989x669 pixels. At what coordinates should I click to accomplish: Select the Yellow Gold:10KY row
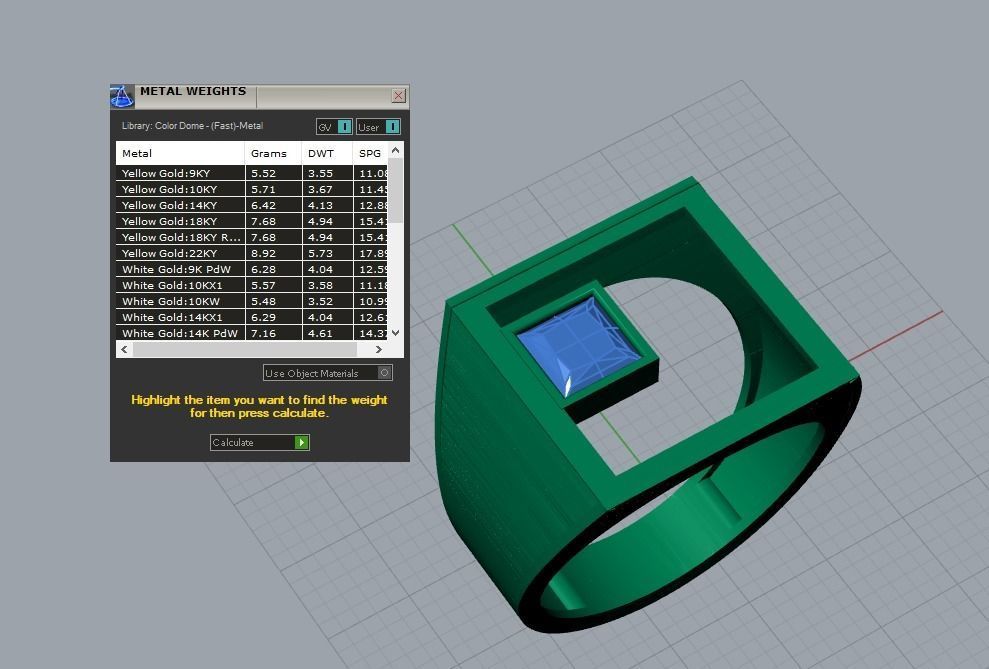pyautogui.click(x=251, y=189)
